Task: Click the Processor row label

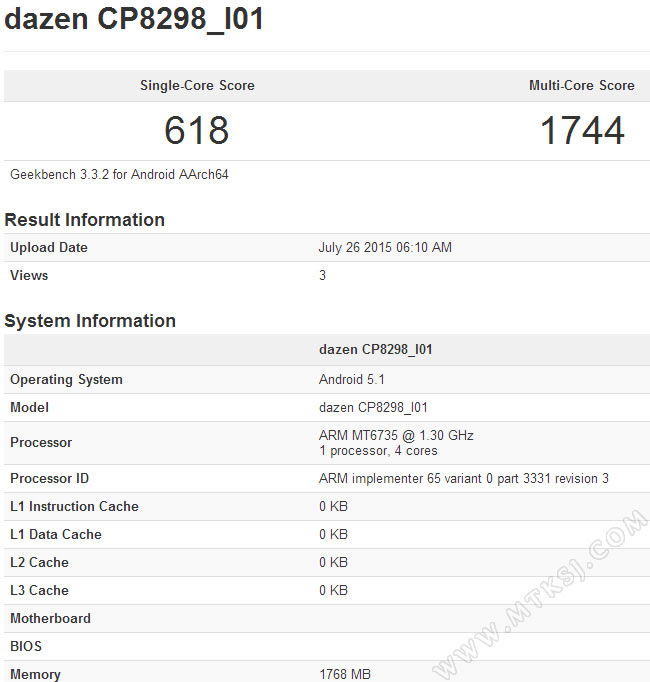Action: click(41, 442)
